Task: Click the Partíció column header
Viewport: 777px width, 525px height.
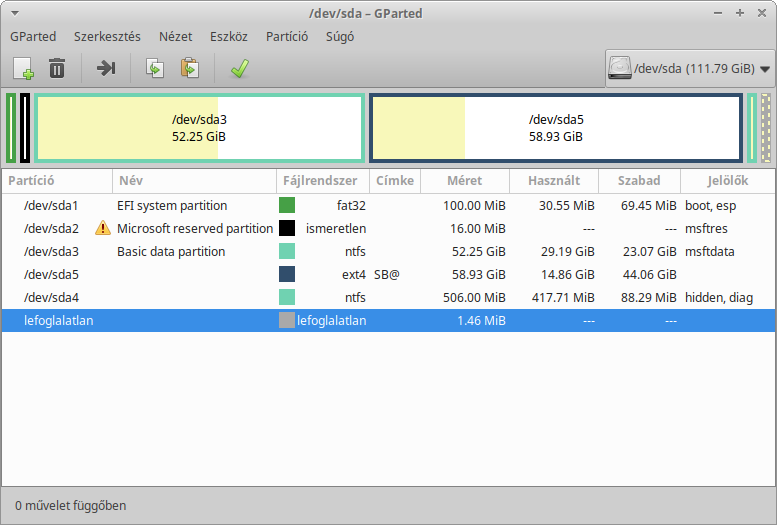Action: 57,181
